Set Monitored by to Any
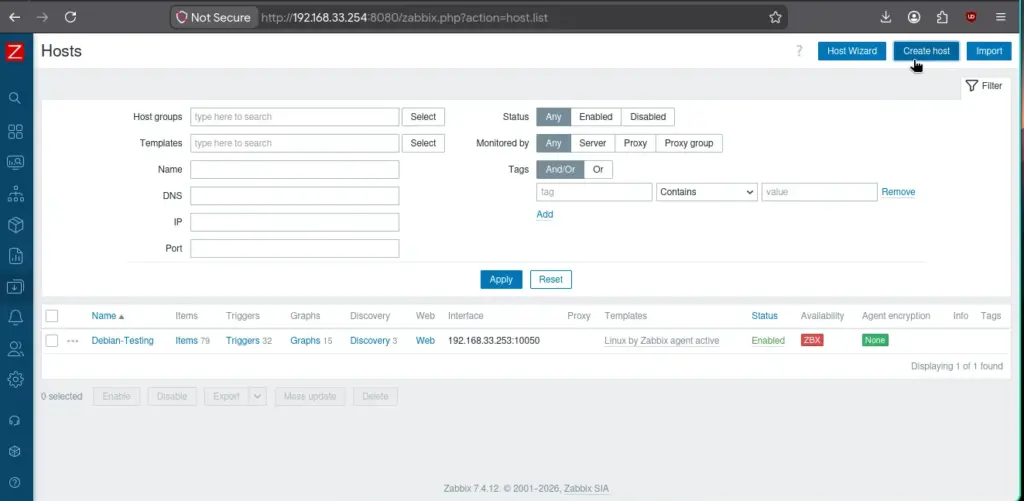The image size is (1024, 501). point(554,143)
